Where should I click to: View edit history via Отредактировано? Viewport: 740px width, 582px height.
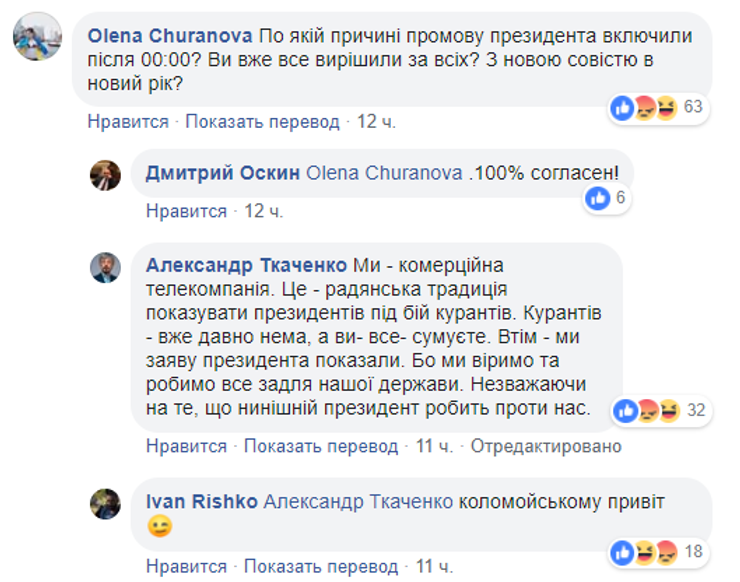546,446
